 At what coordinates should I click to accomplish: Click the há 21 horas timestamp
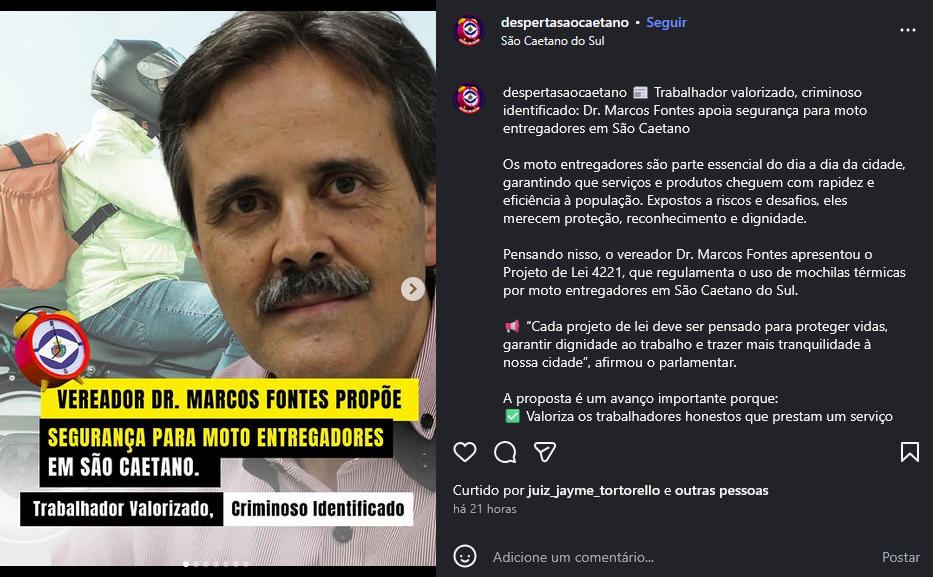484,509
